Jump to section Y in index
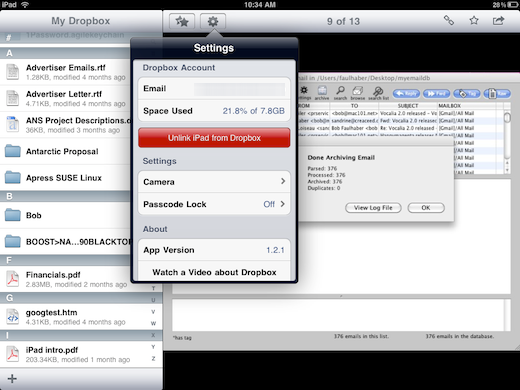The image size is (520, 390). coord(153,347)
